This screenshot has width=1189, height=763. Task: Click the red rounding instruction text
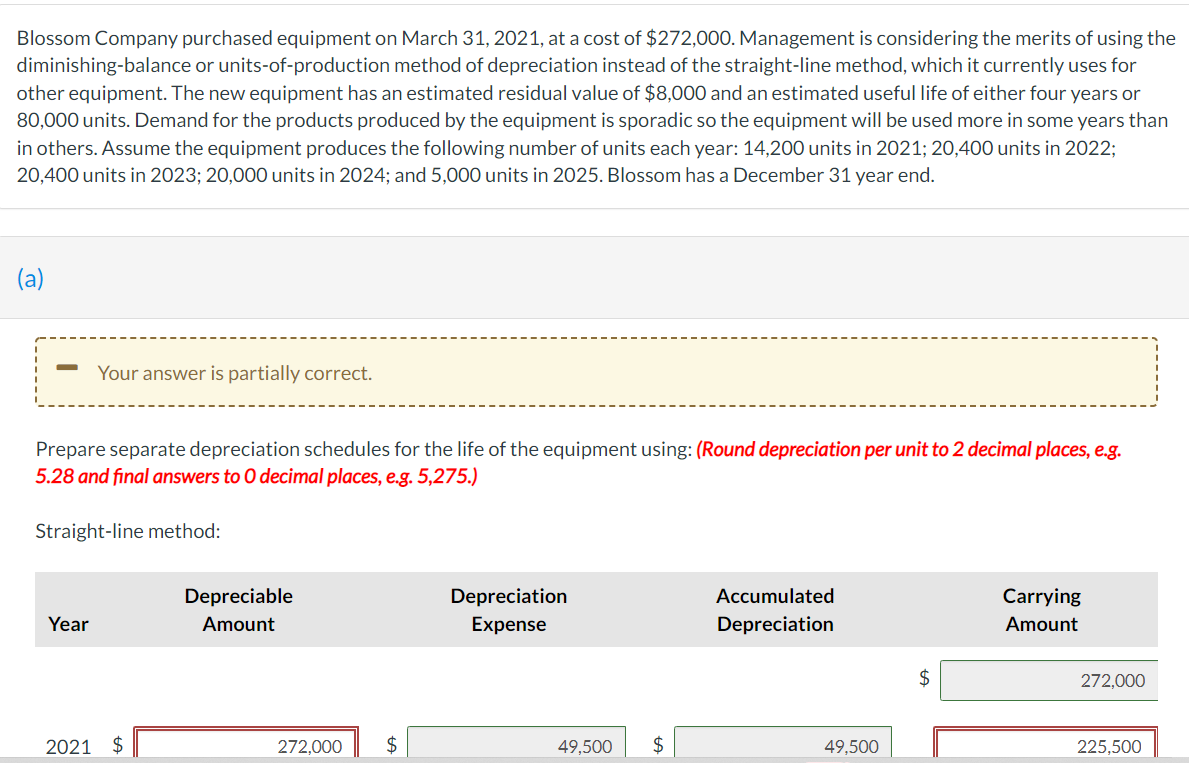coord(578,463)
